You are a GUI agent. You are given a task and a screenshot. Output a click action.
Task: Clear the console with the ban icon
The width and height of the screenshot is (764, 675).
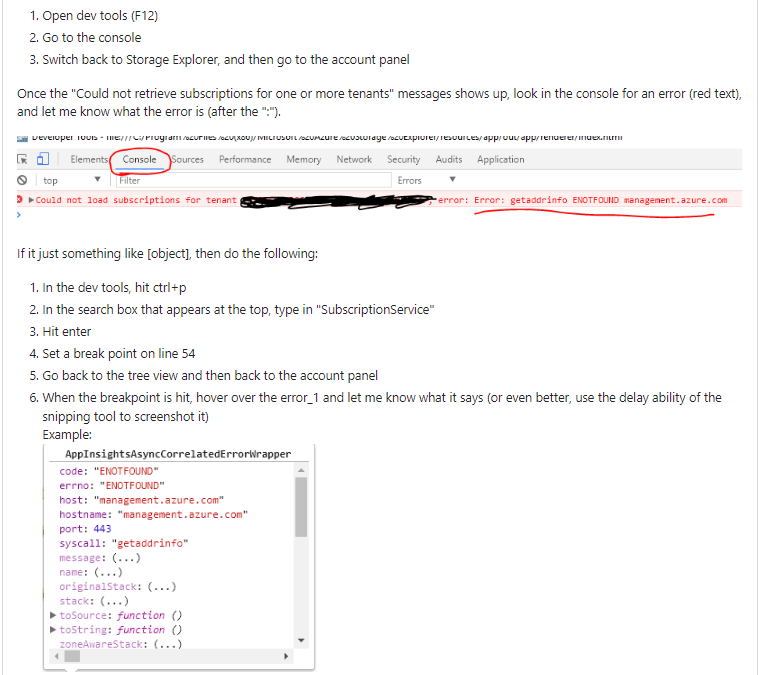tap(22, 180)
